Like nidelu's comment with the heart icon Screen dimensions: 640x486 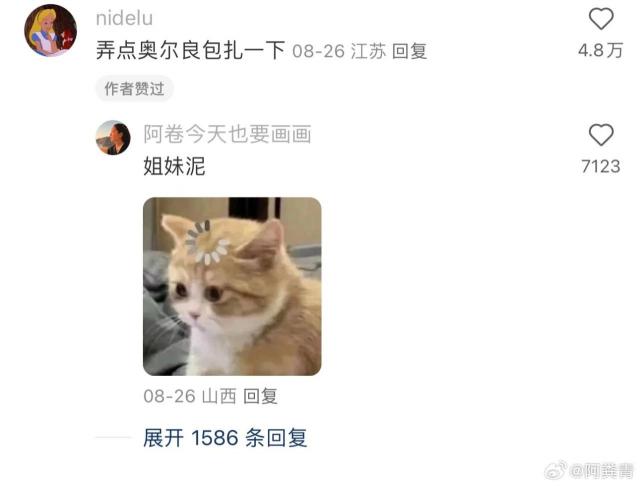coord(601,19)
